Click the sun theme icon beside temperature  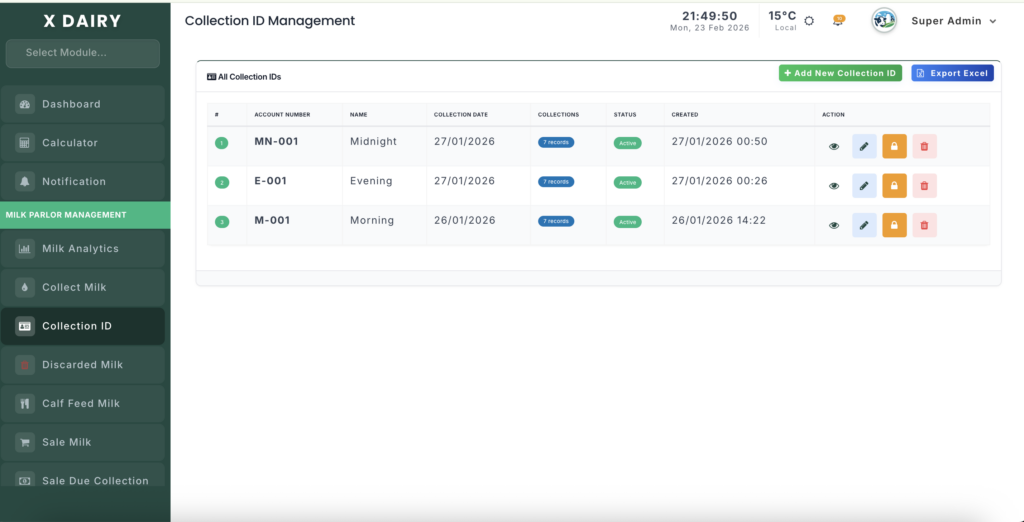(x=809, y=21)
